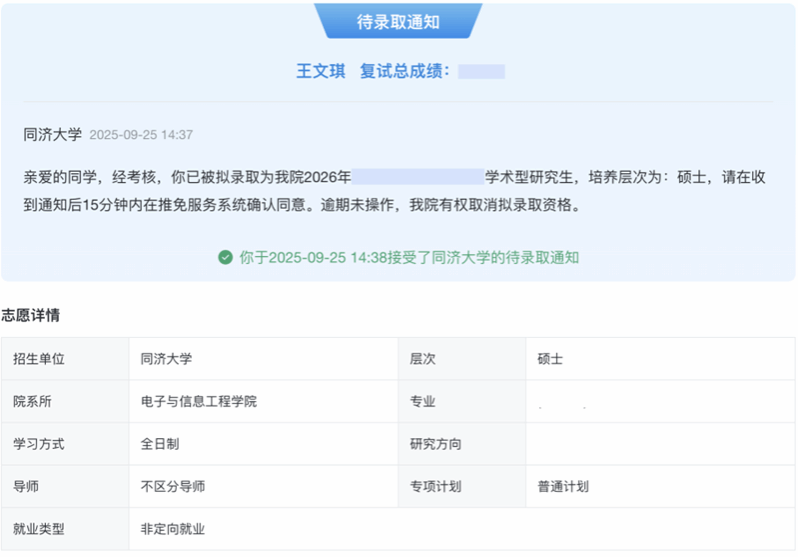The height and width of the screenshot is (557, 798).
Task: Click the green checkmark acceptance icon
Action: (x=225, y=258)
